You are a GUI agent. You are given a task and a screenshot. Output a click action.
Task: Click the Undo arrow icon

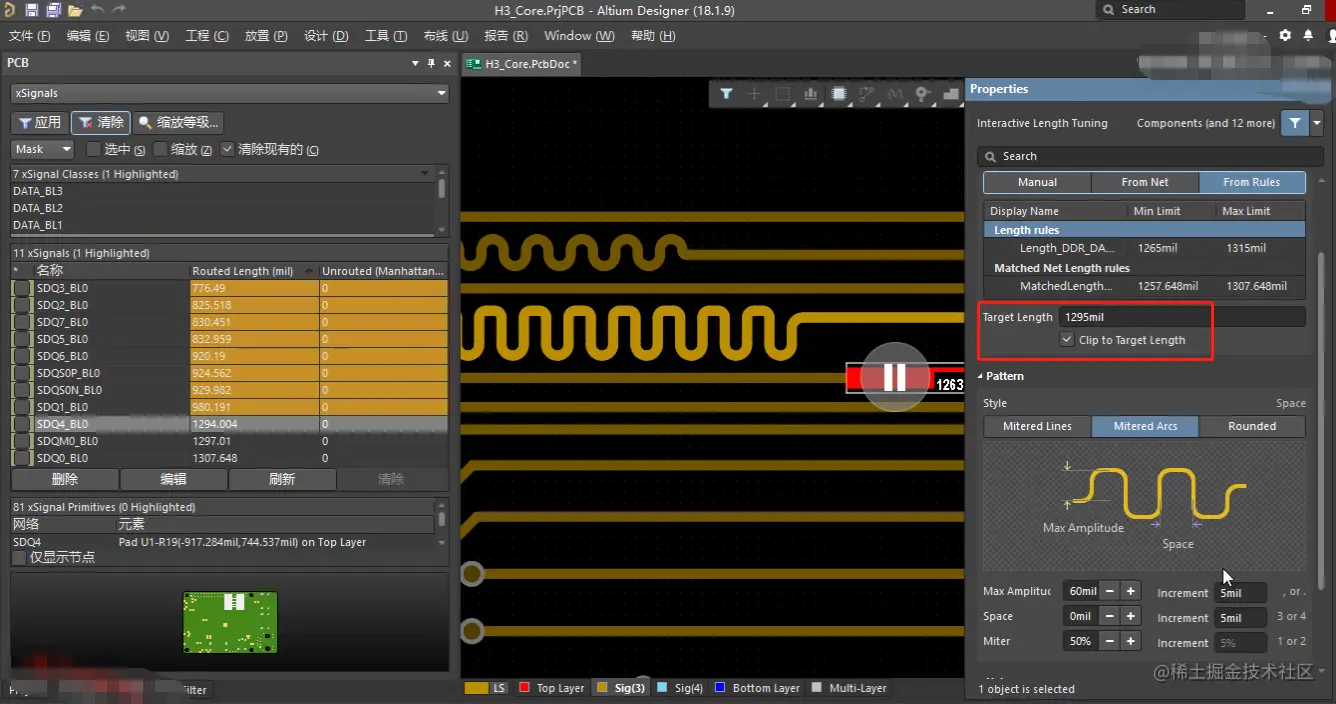tap(97, 10)
